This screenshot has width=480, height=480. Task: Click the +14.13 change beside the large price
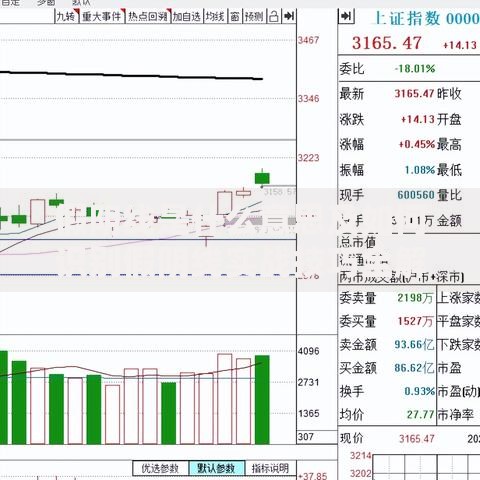pos(460,45)
